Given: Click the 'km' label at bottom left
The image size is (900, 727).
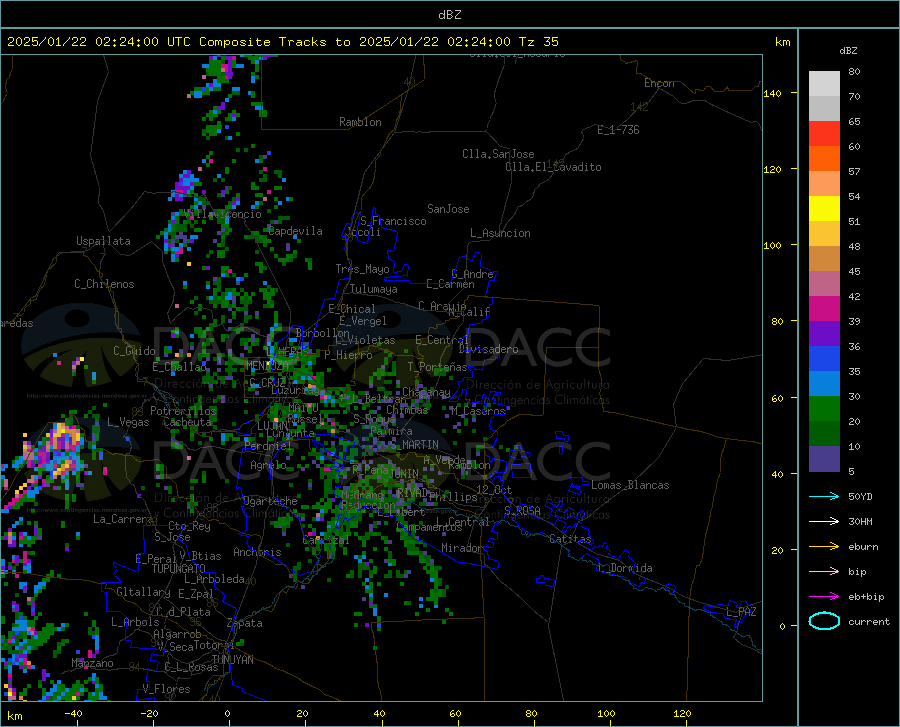Looking at the screenshot, I should pos(14,716).
